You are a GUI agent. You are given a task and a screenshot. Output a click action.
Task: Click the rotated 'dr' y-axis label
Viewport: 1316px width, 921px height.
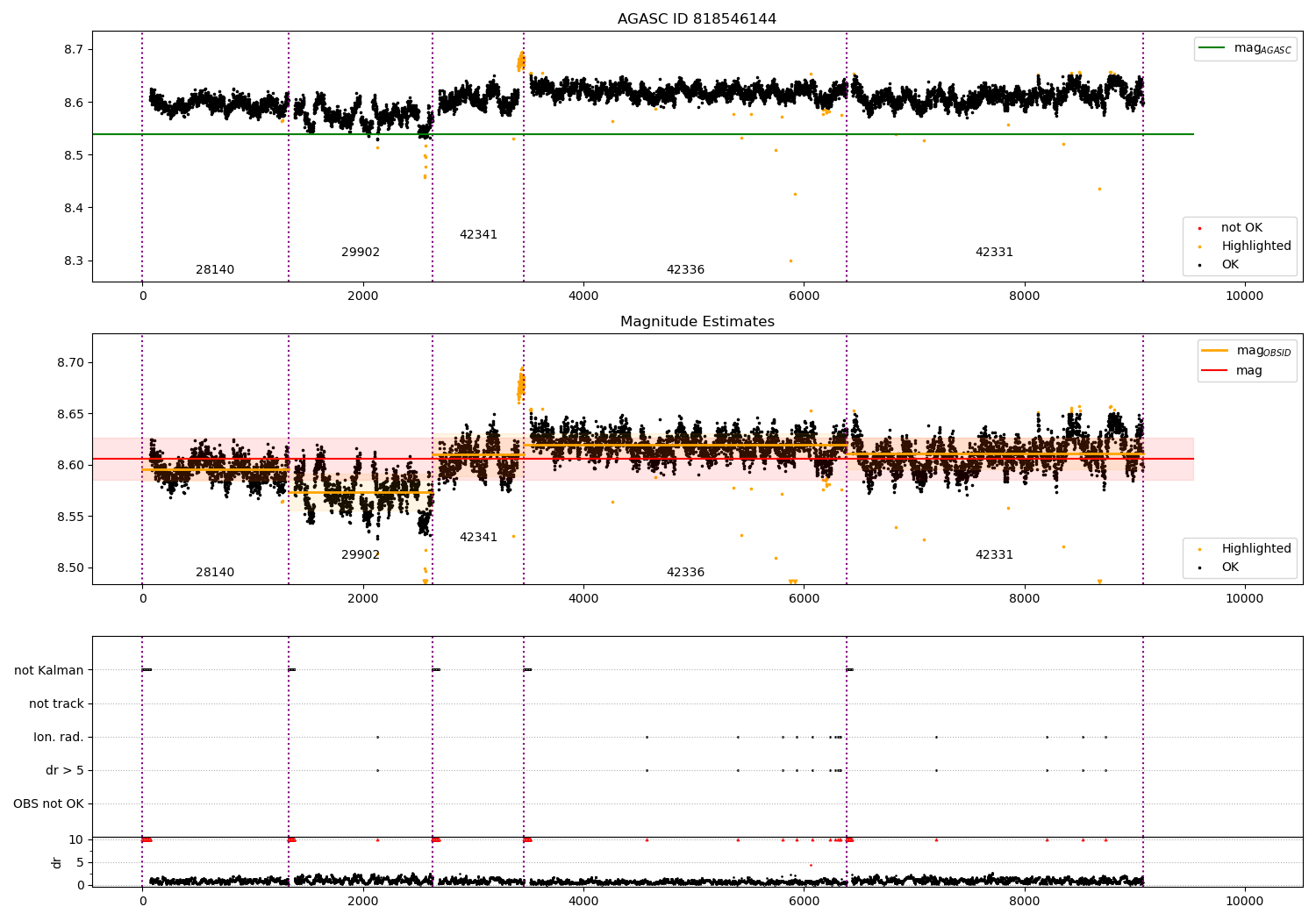57,862
